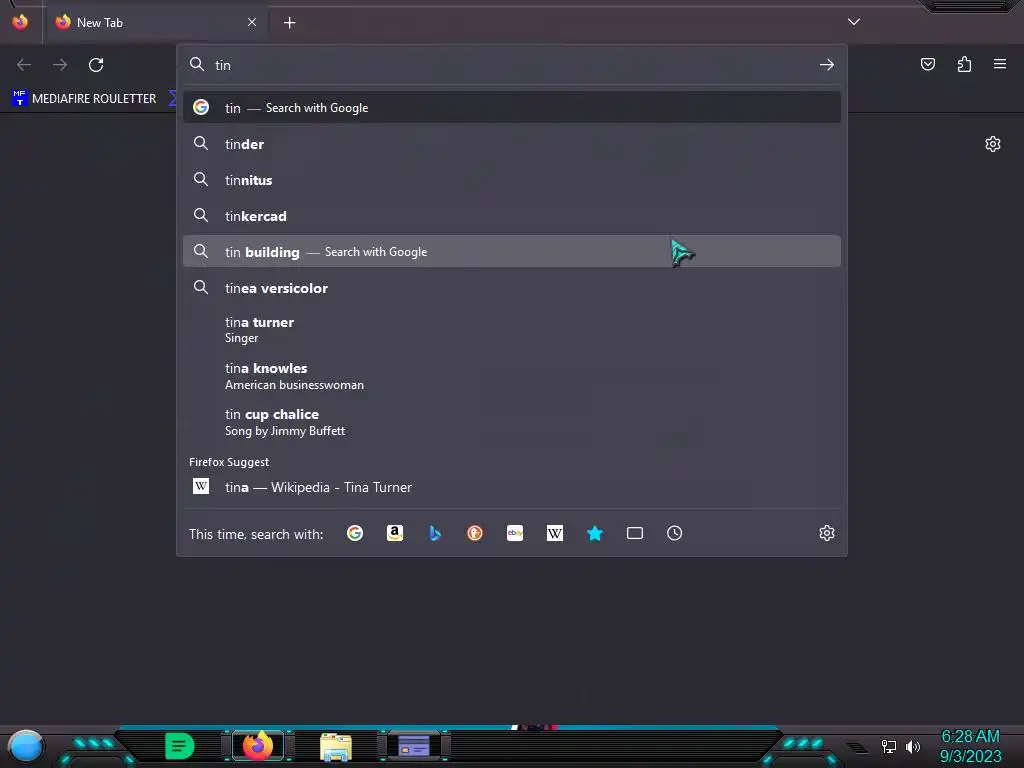Choose 'tin — Search with Google' suggestion
Image resolution: width=1024 pixels, height=768 pixels.
(512, 108)
